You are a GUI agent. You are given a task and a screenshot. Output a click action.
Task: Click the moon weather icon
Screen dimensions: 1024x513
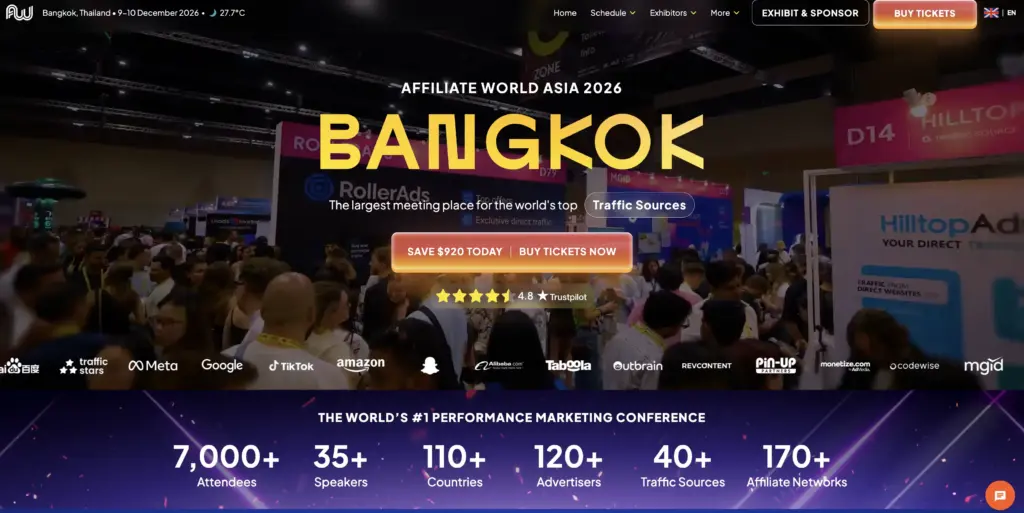[213, 12]
